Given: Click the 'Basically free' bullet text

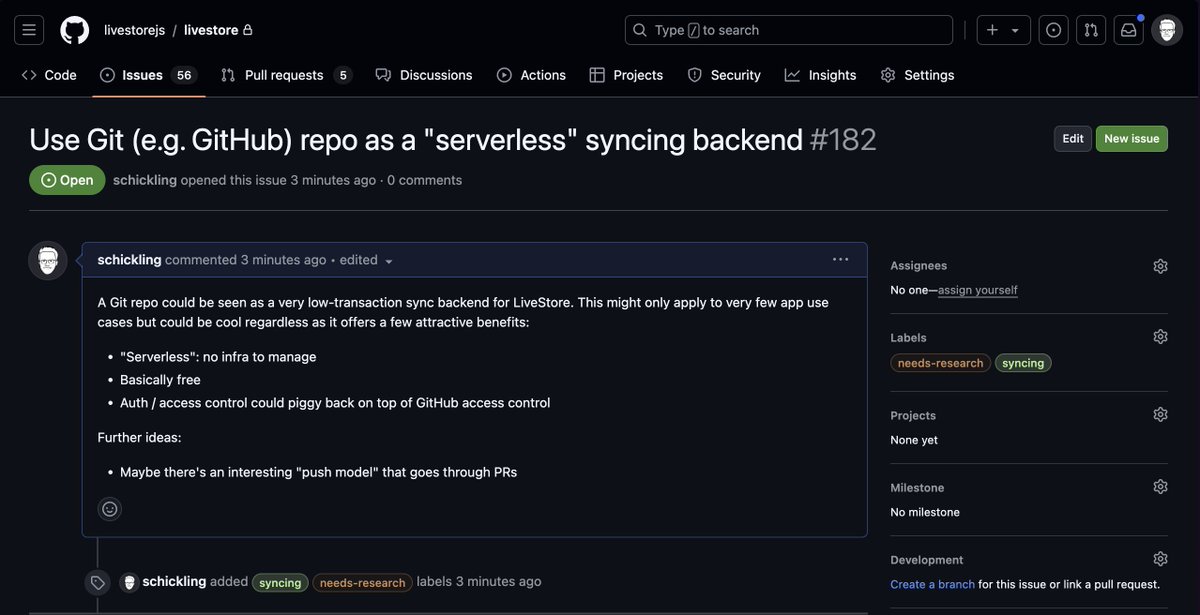Looking at the screenshot, I should (x=160, y=380).
